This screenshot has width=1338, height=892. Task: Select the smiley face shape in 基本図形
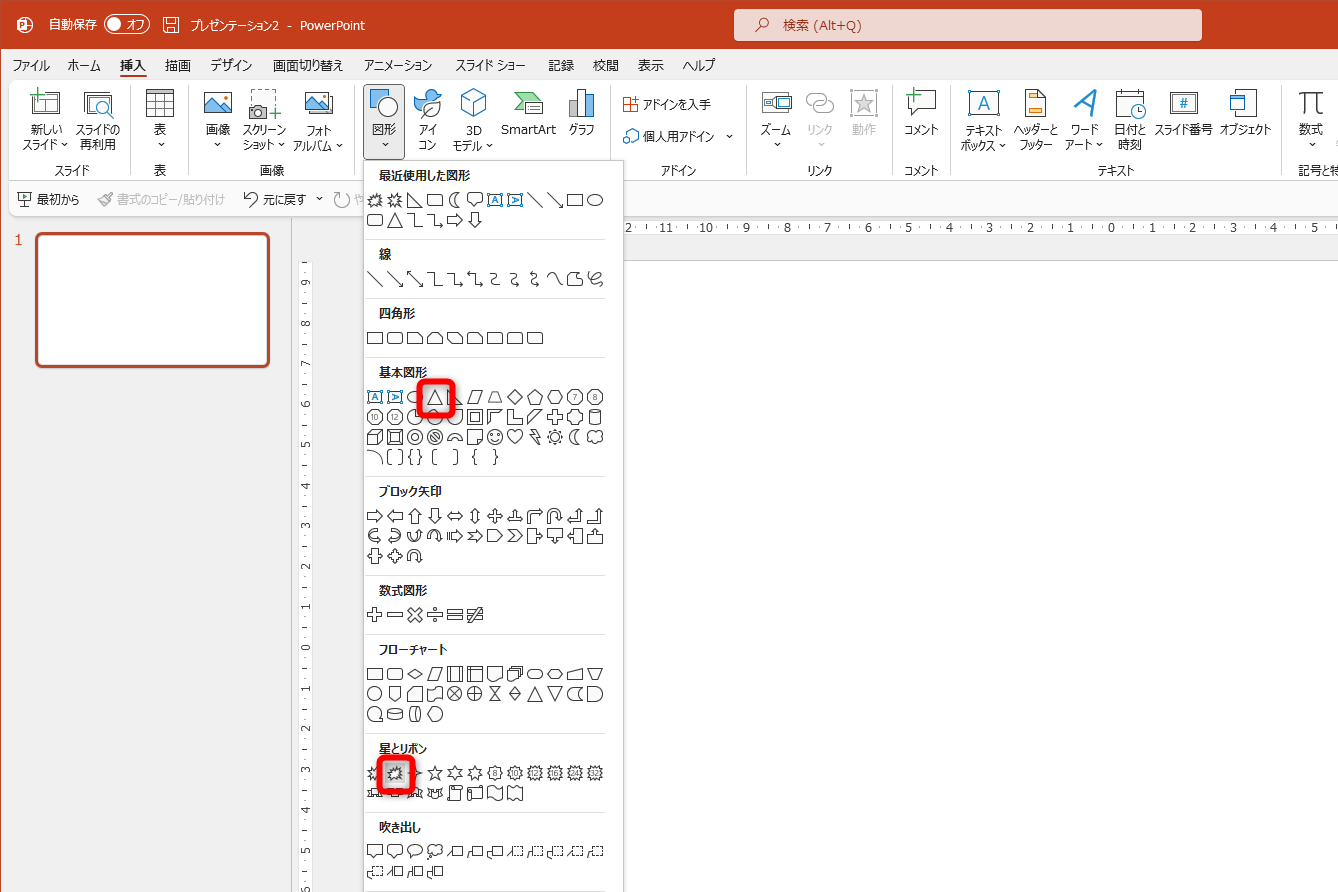click(494, 436)
